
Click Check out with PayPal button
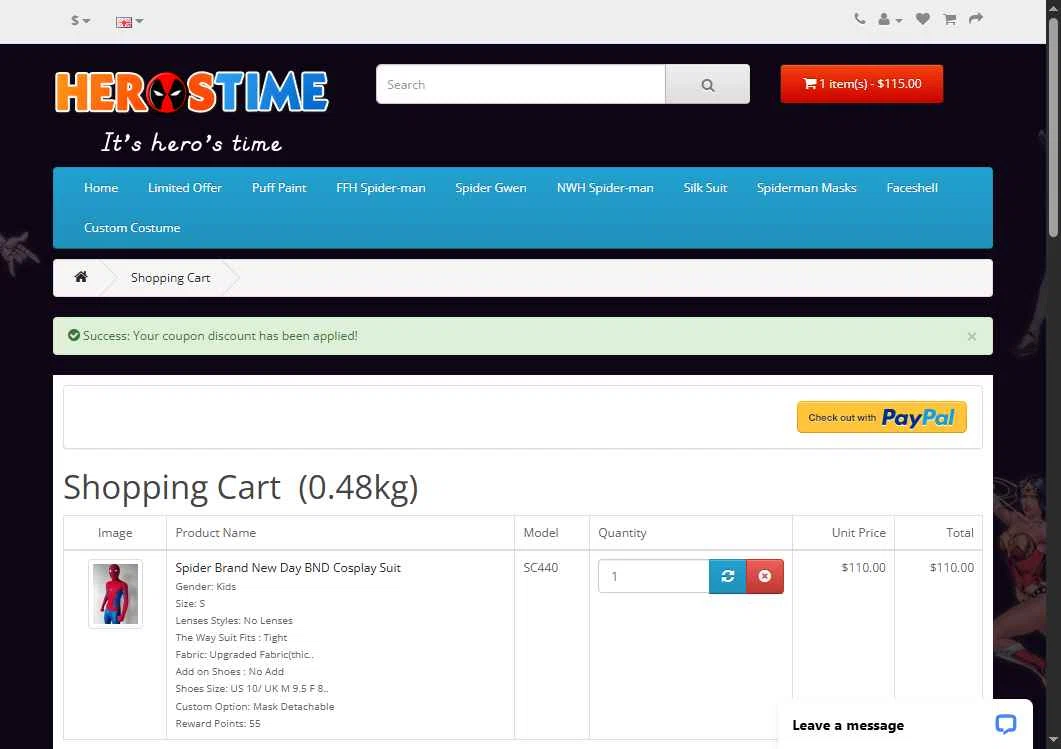pos(882,417)
